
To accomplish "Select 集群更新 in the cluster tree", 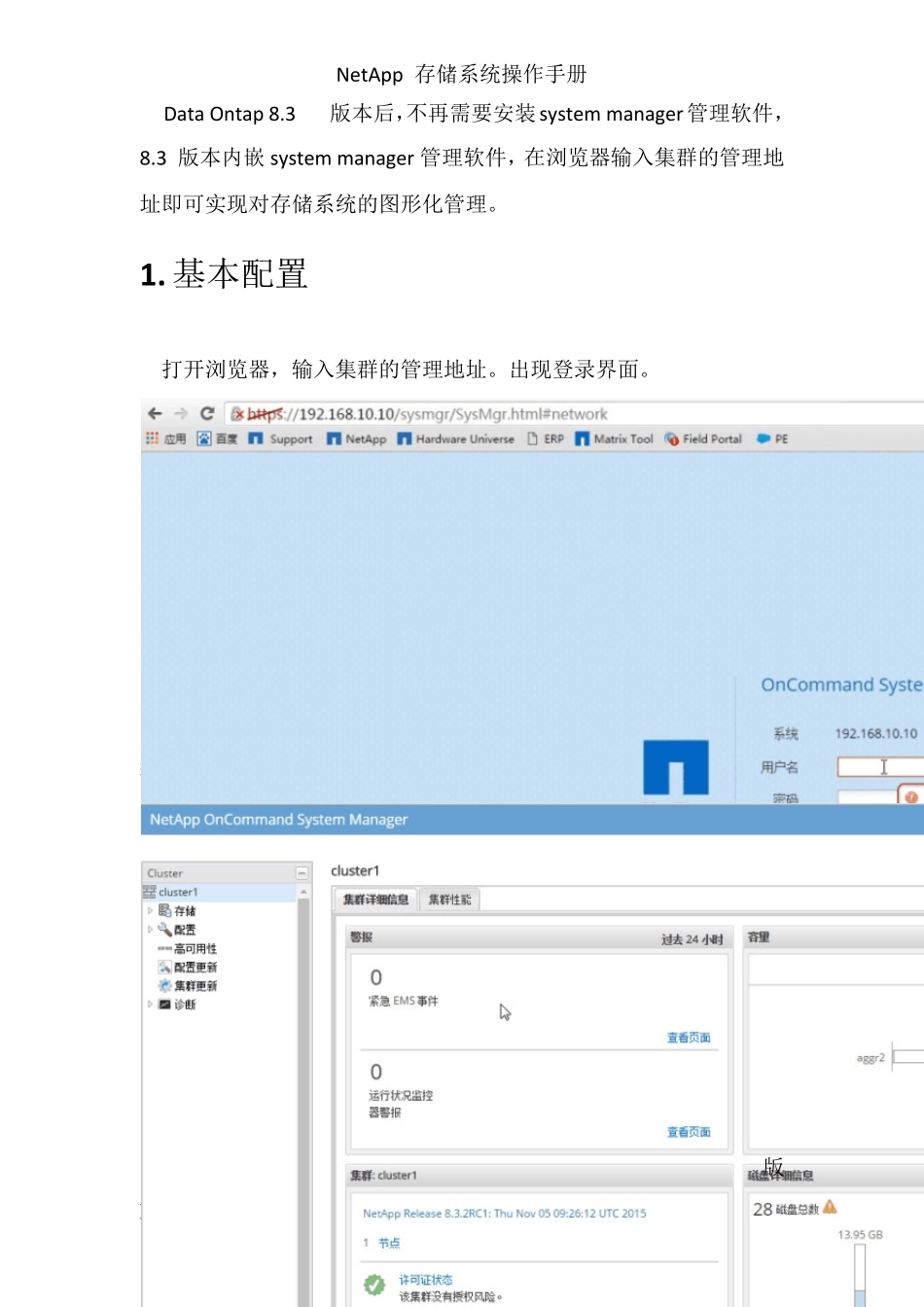I will coord(195,985).
